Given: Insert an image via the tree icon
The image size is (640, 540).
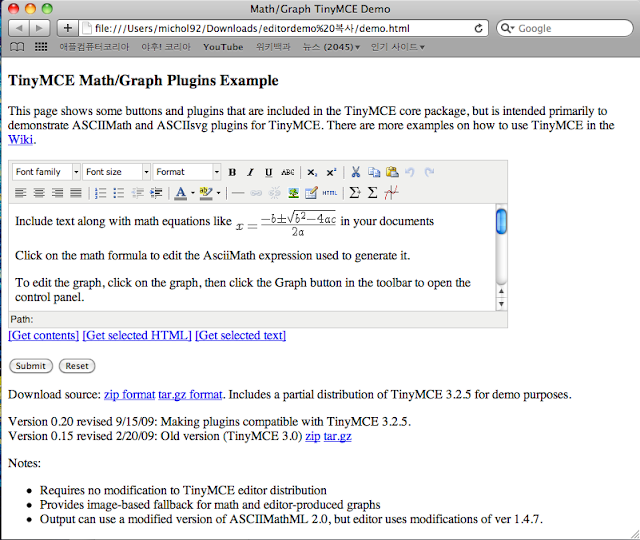Looking at the screenshot, I should (x=293, y=193).
